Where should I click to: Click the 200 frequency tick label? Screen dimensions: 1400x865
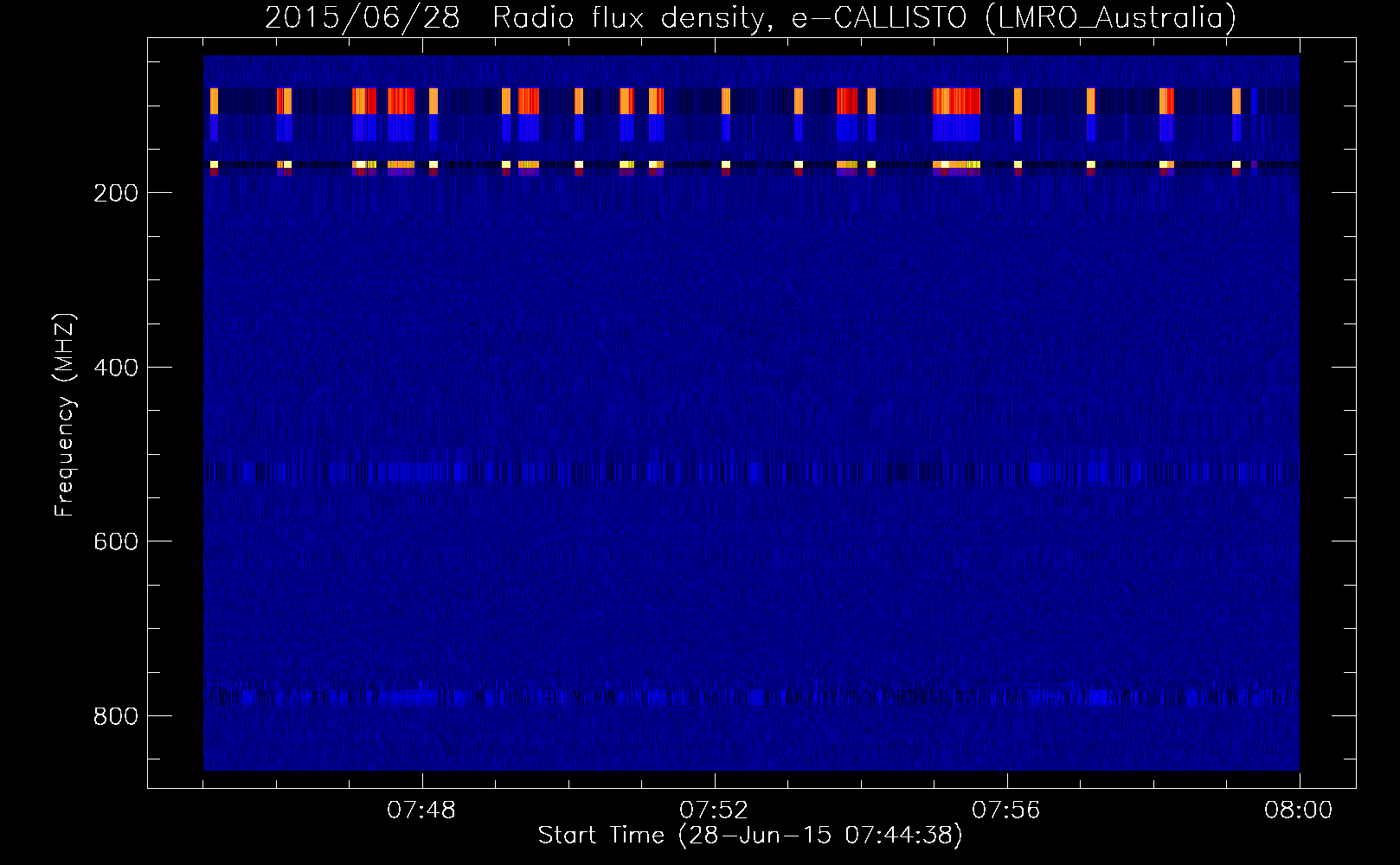click(116, 193)
